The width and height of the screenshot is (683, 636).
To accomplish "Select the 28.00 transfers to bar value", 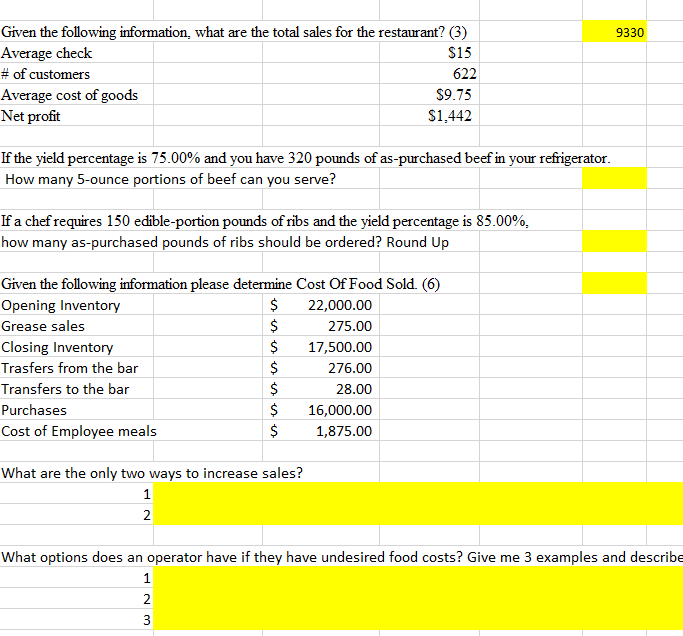I will click(x=354, y=389).
